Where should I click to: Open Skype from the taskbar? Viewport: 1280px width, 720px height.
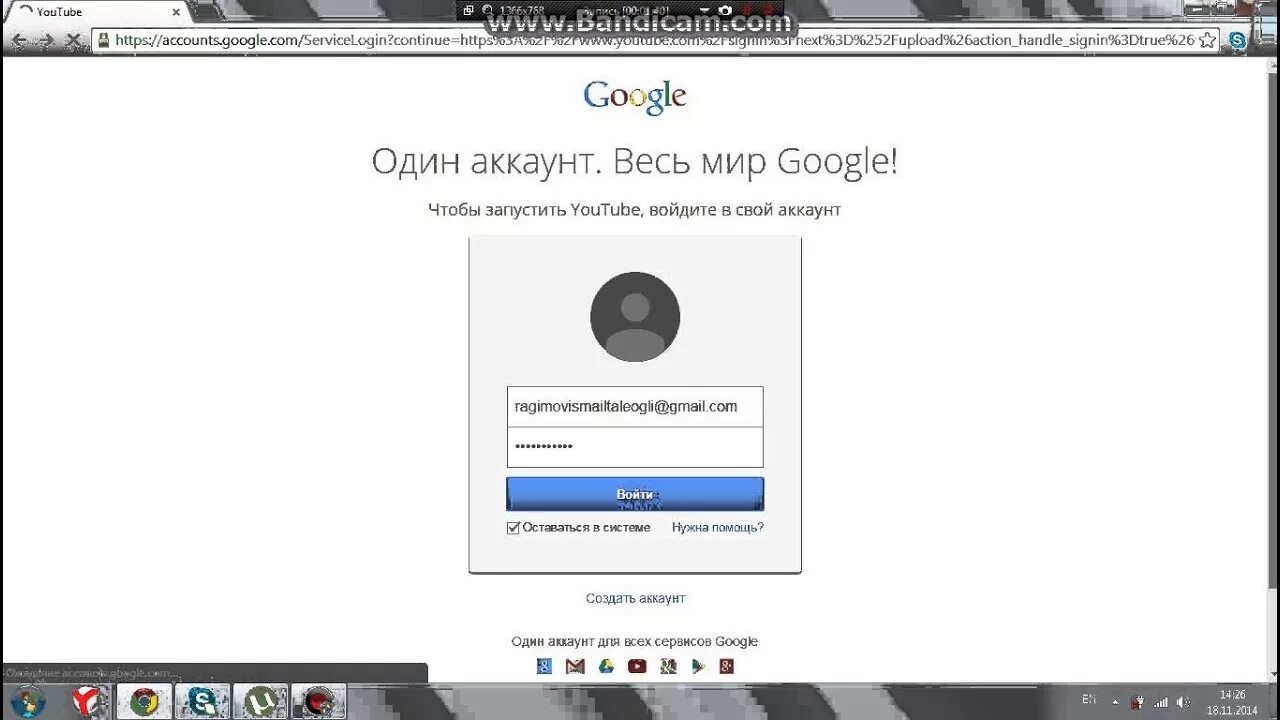point(203,701)
